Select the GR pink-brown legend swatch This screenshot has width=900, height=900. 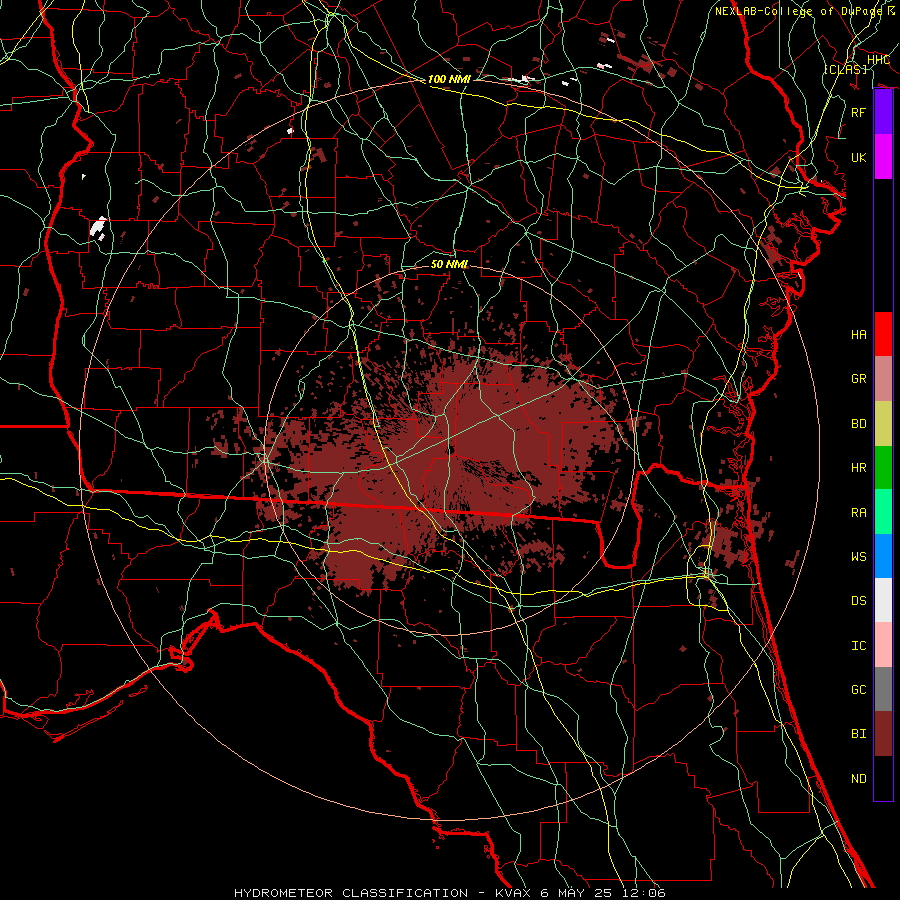click(883, 378)
